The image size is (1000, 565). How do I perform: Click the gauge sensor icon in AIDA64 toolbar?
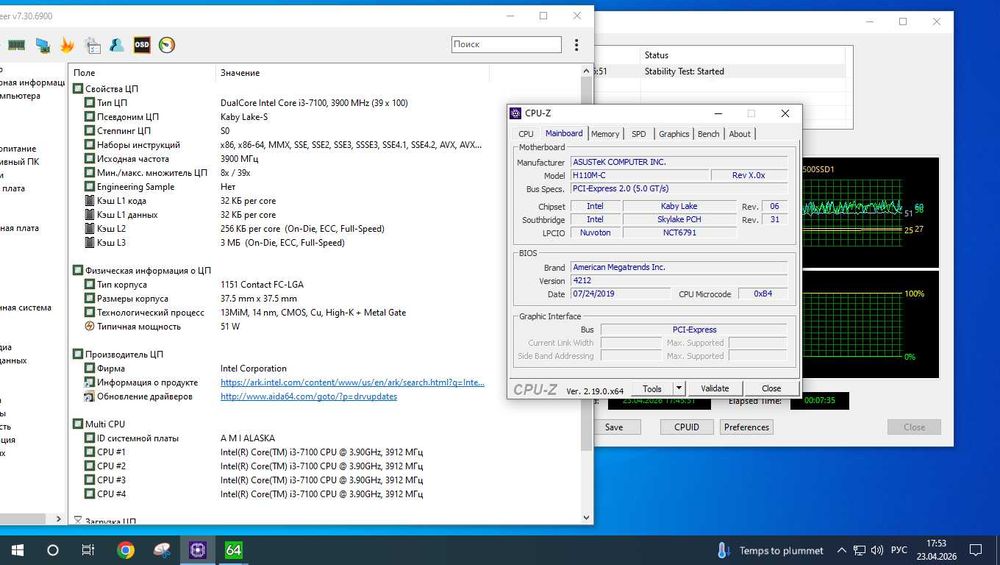[166, 45]
